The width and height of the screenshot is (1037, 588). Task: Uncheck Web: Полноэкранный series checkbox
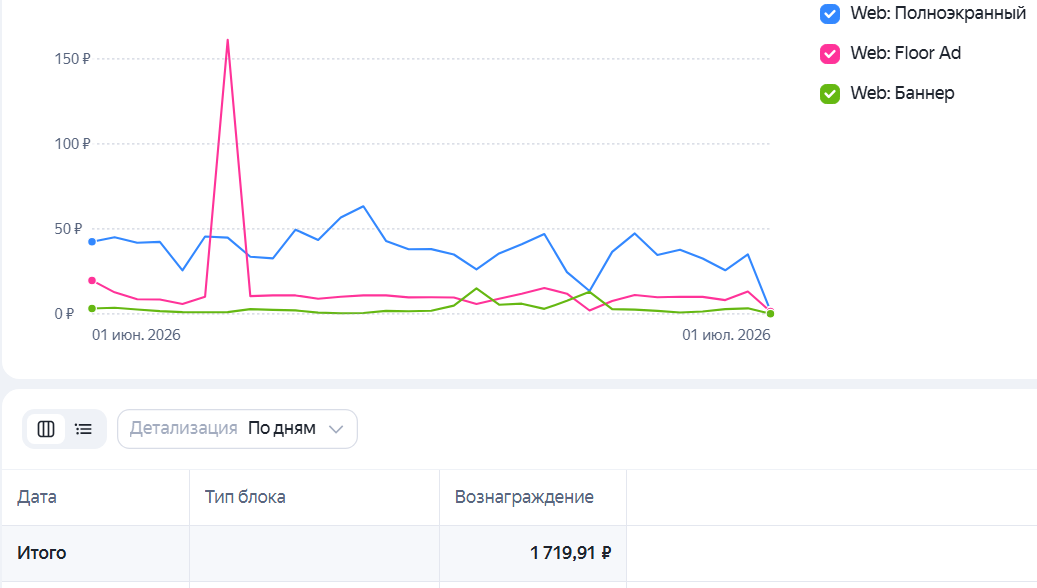(829, 14)
